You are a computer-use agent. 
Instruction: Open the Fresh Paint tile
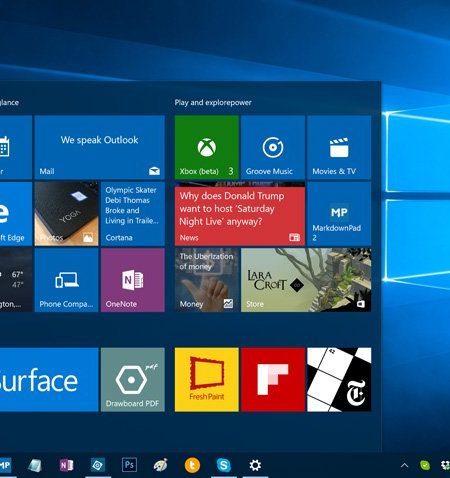pyautogui.click(x=207, y=380)
